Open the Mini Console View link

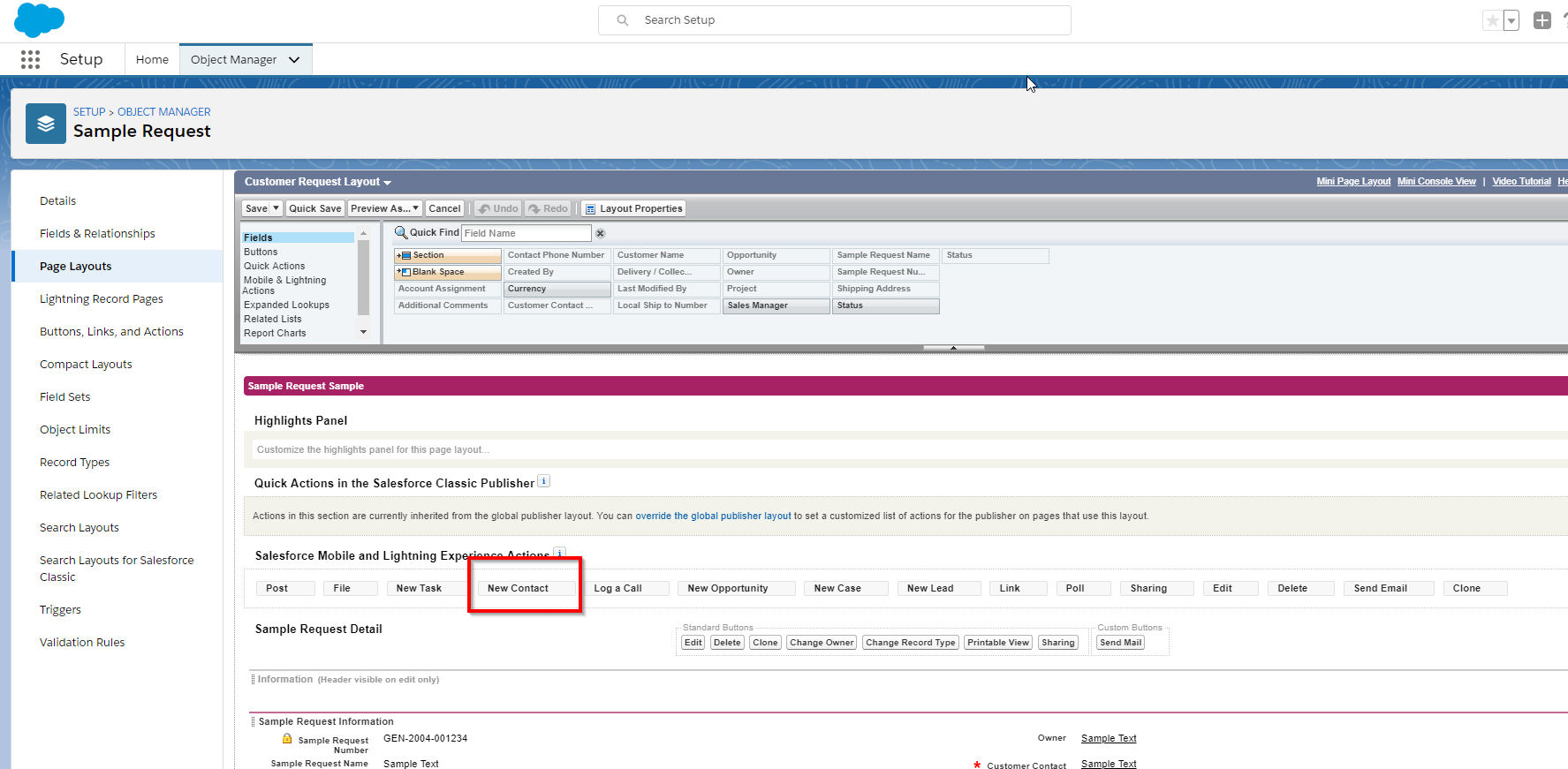[1436, 182]
